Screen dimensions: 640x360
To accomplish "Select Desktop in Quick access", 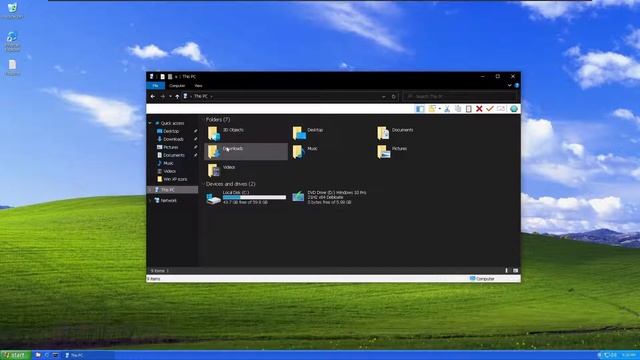I will tap(171, 131).
